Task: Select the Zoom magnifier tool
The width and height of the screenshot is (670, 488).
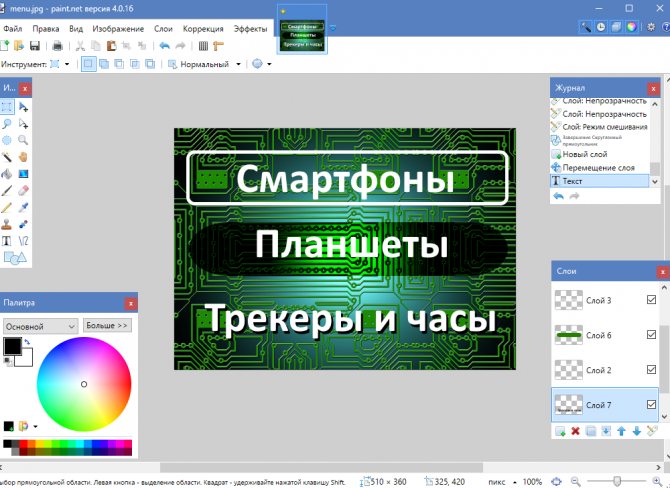Action: (24, 140)
